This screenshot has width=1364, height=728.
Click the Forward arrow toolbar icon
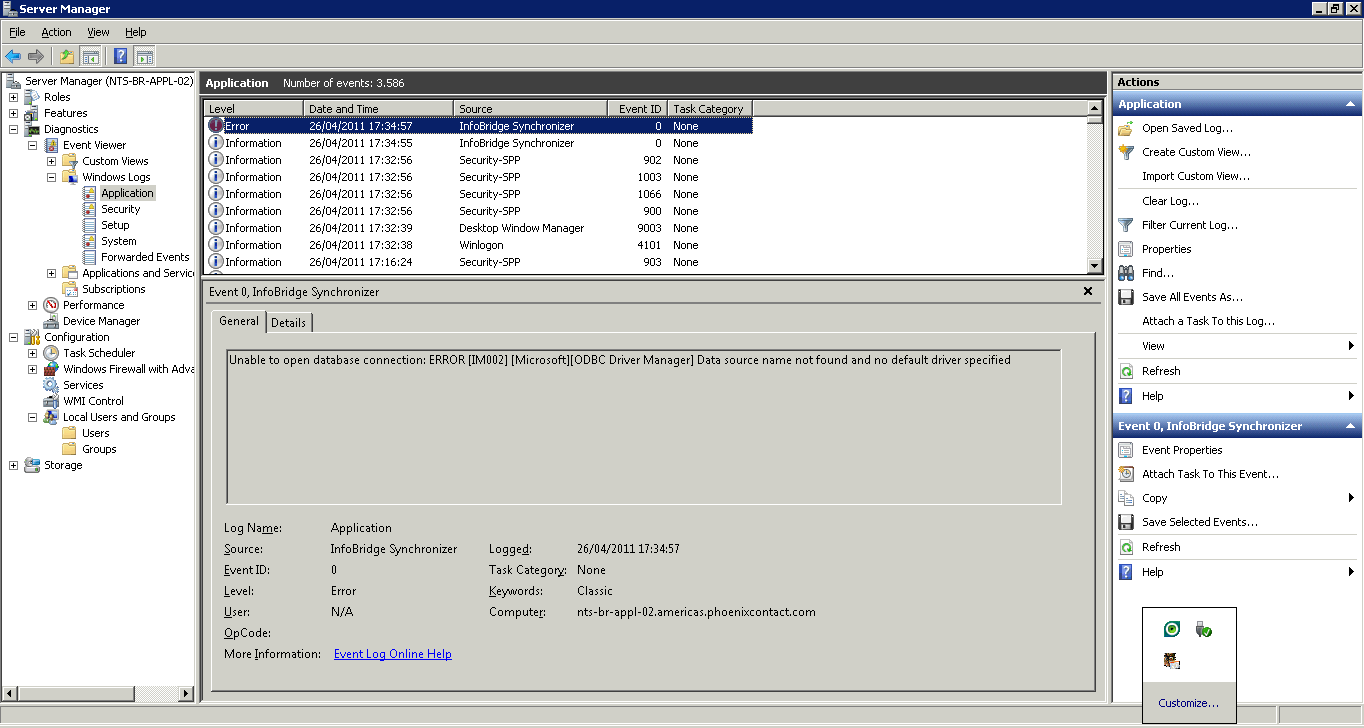[x=36, y=56]
